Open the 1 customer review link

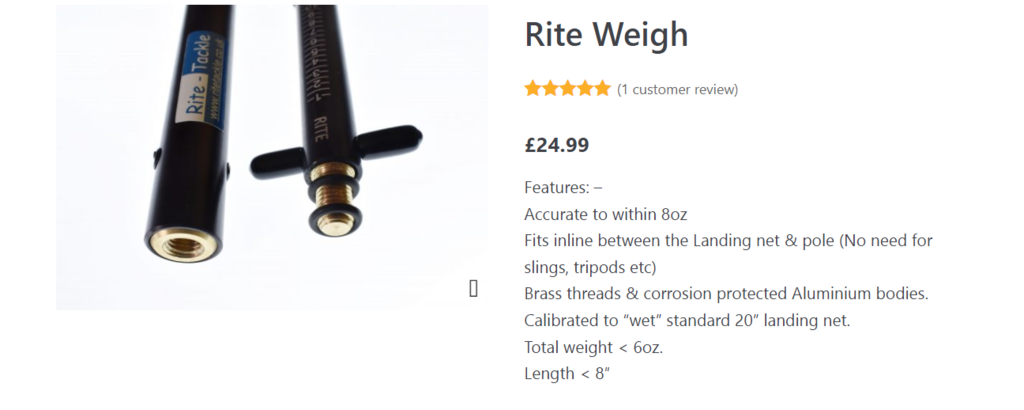point(677,89)
